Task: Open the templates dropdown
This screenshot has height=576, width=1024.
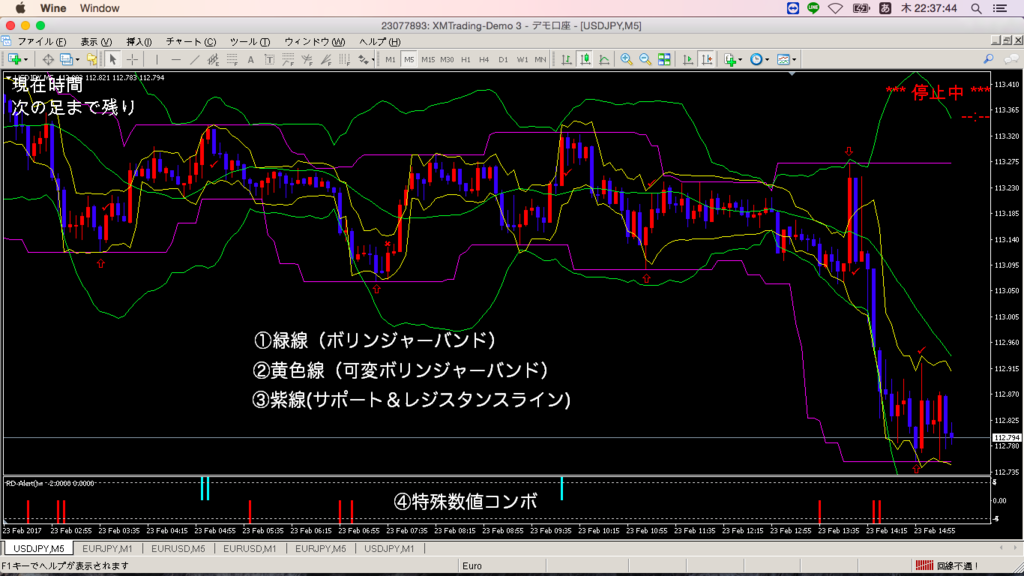Action: [786, 59]
